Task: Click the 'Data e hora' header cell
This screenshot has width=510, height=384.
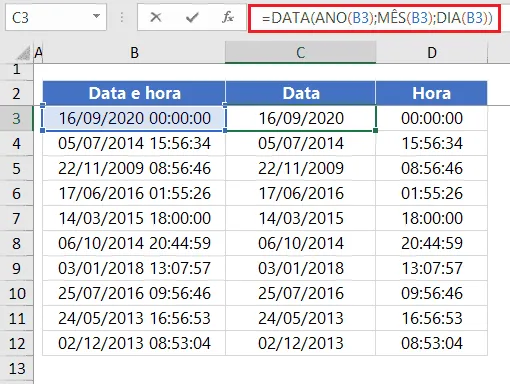Action: 134,93
